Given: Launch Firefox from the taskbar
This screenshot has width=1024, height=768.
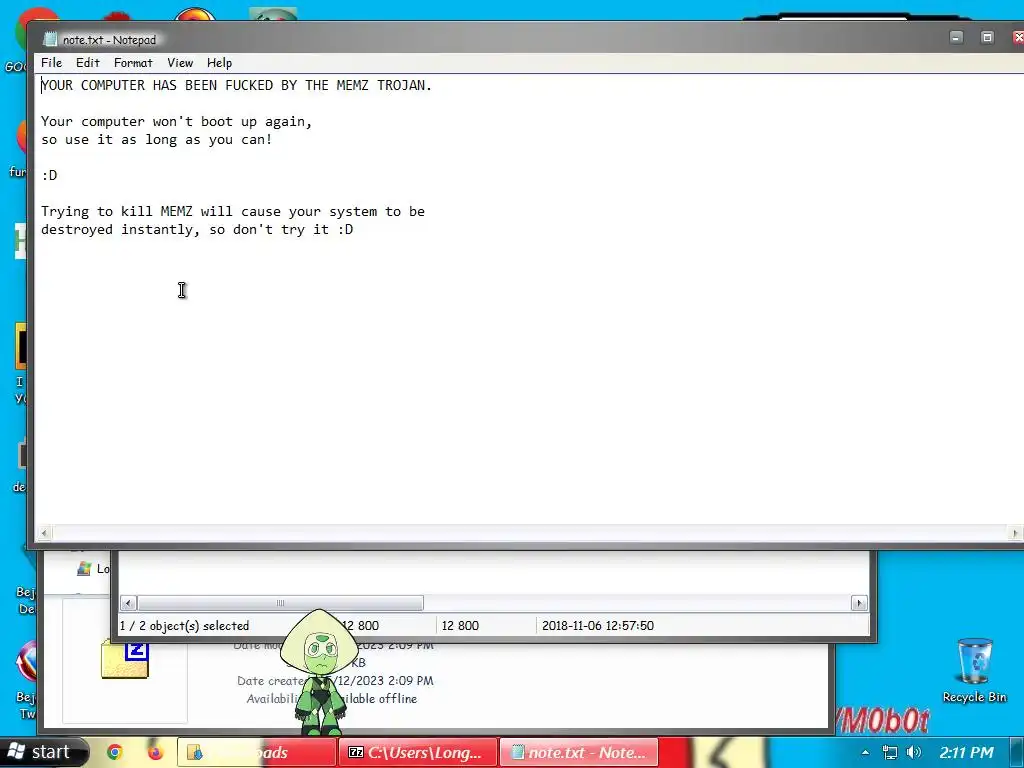Looking at the screenshot, I should pyautogui.click(x=155, y=752).
